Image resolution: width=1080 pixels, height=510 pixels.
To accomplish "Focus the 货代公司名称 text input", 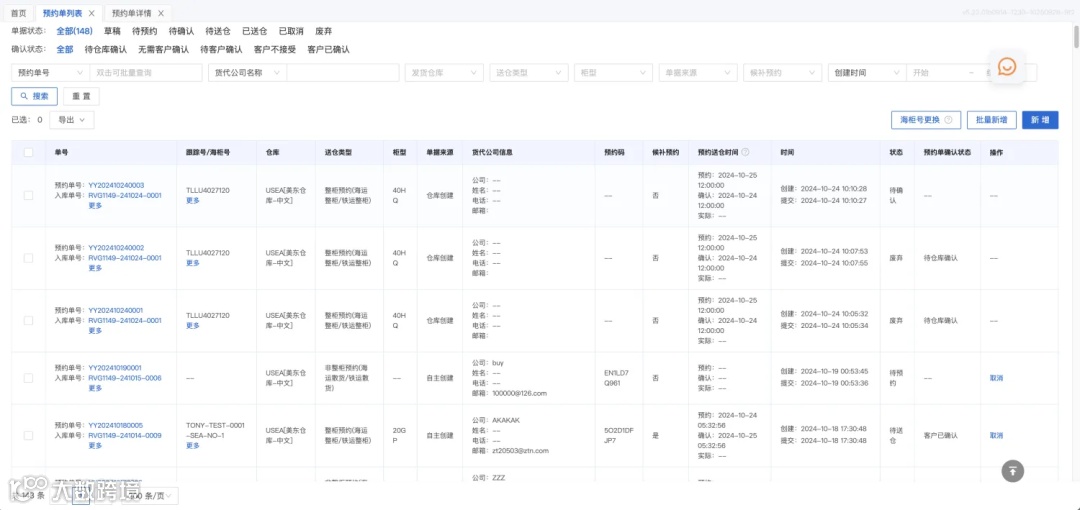I will point(343,72).
